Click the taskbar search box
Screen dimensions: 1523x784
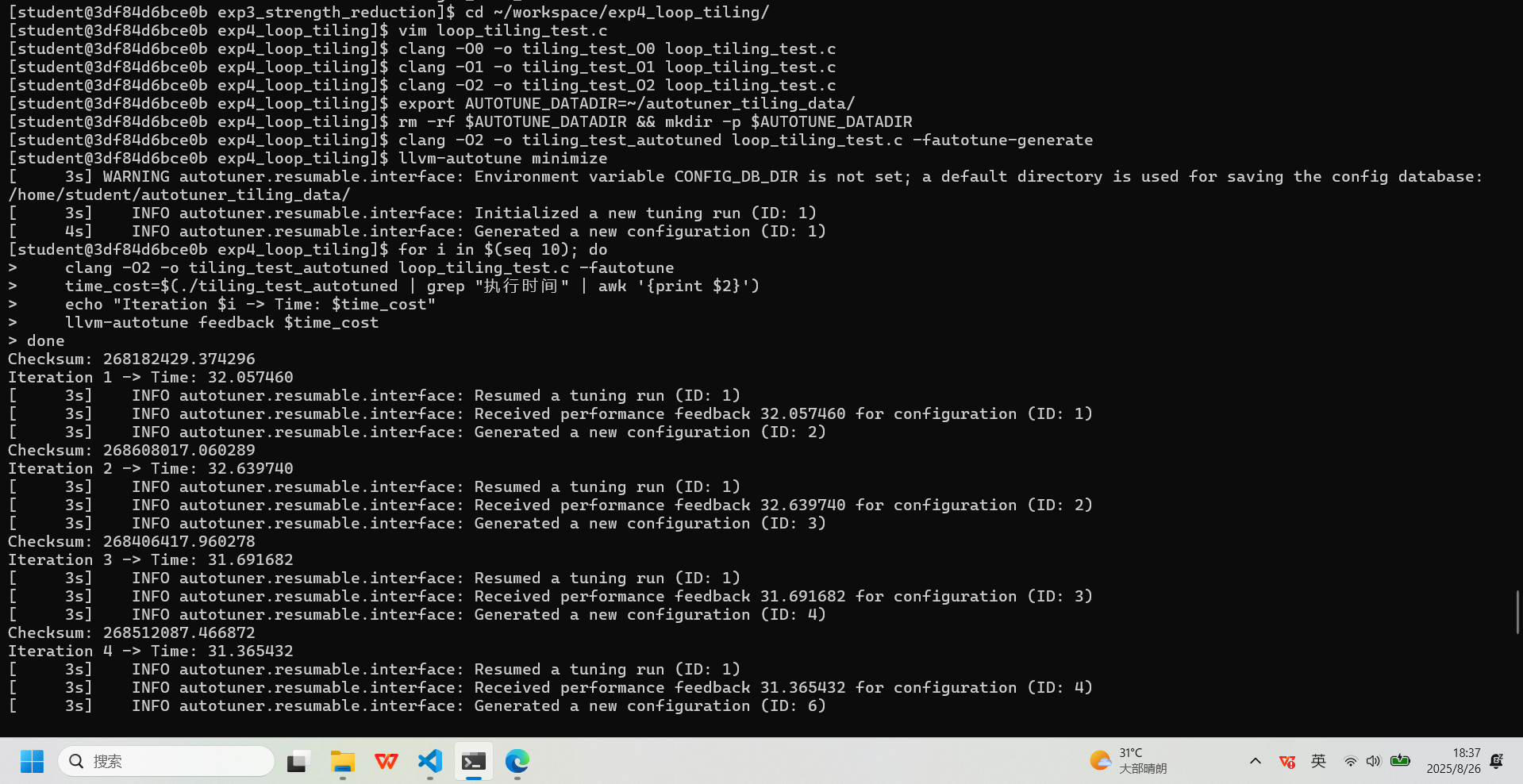167,762
